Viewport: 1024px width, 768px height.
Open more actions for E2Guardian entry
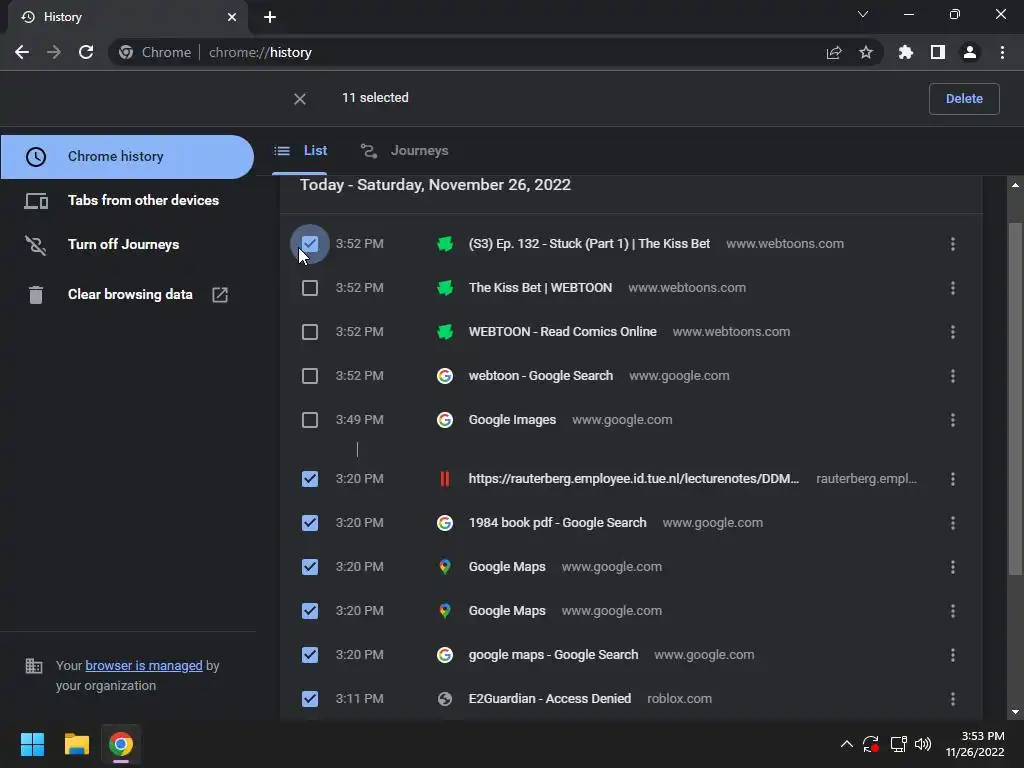[x=952, y=699]
